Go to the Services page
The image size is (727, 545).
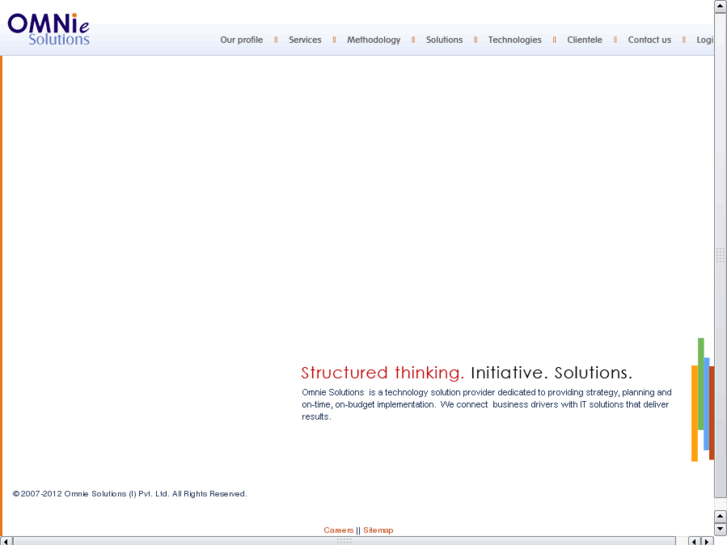coord(305,40)
